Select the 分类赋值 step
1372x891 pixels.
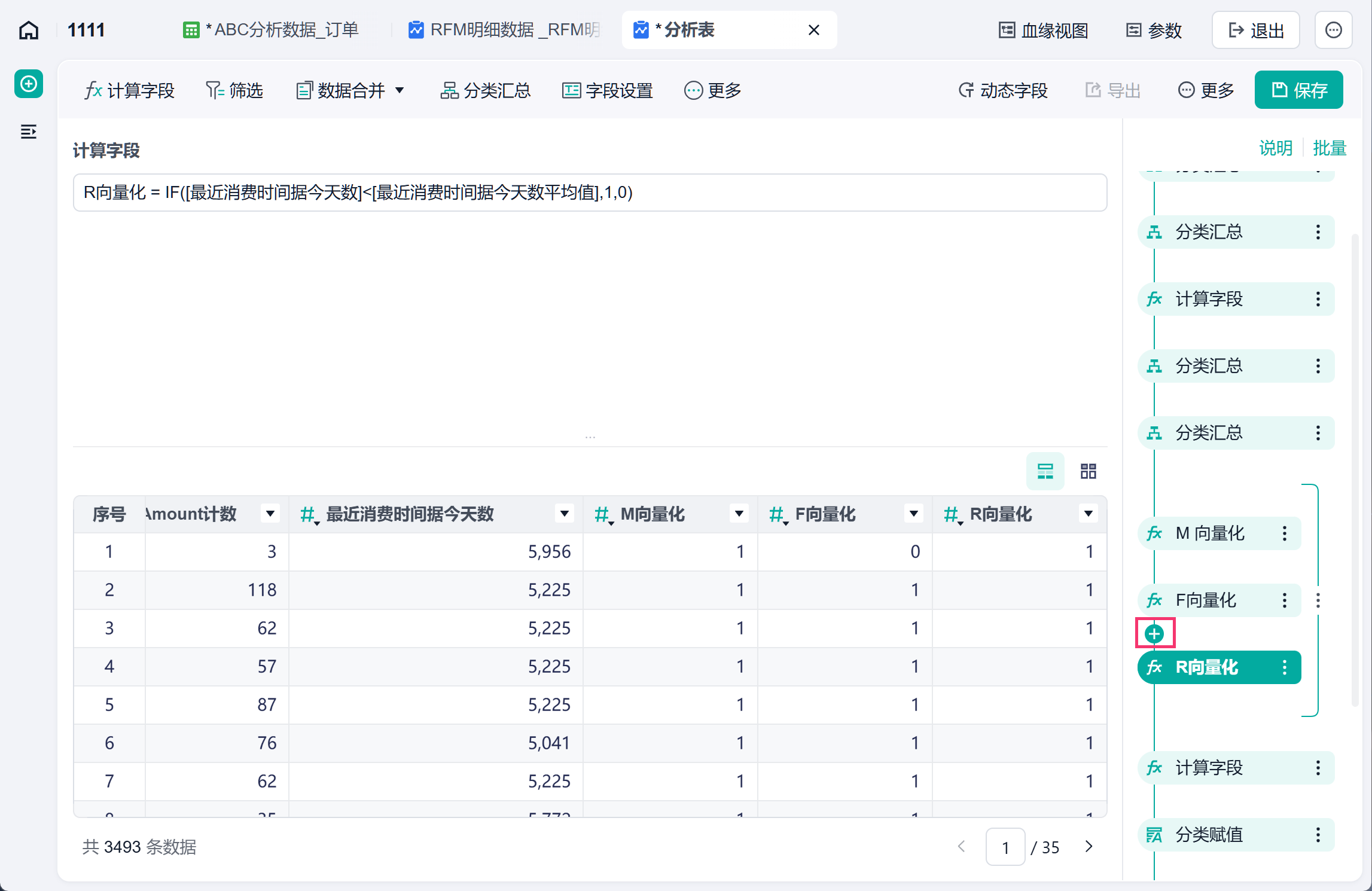pyautogui.click(x=1236, y=835)
